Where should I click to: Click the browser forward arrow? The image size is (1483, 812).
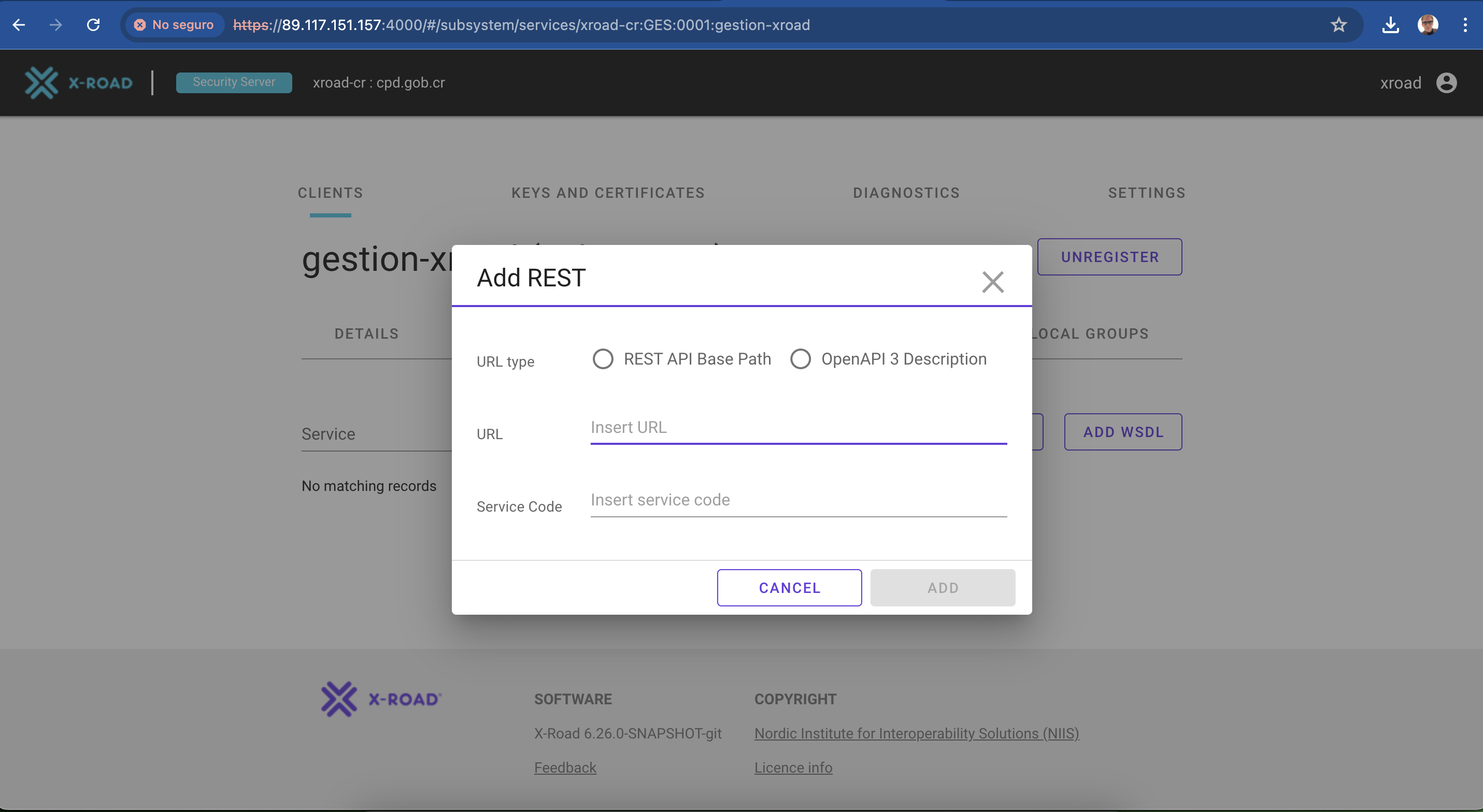click(55, 25)
